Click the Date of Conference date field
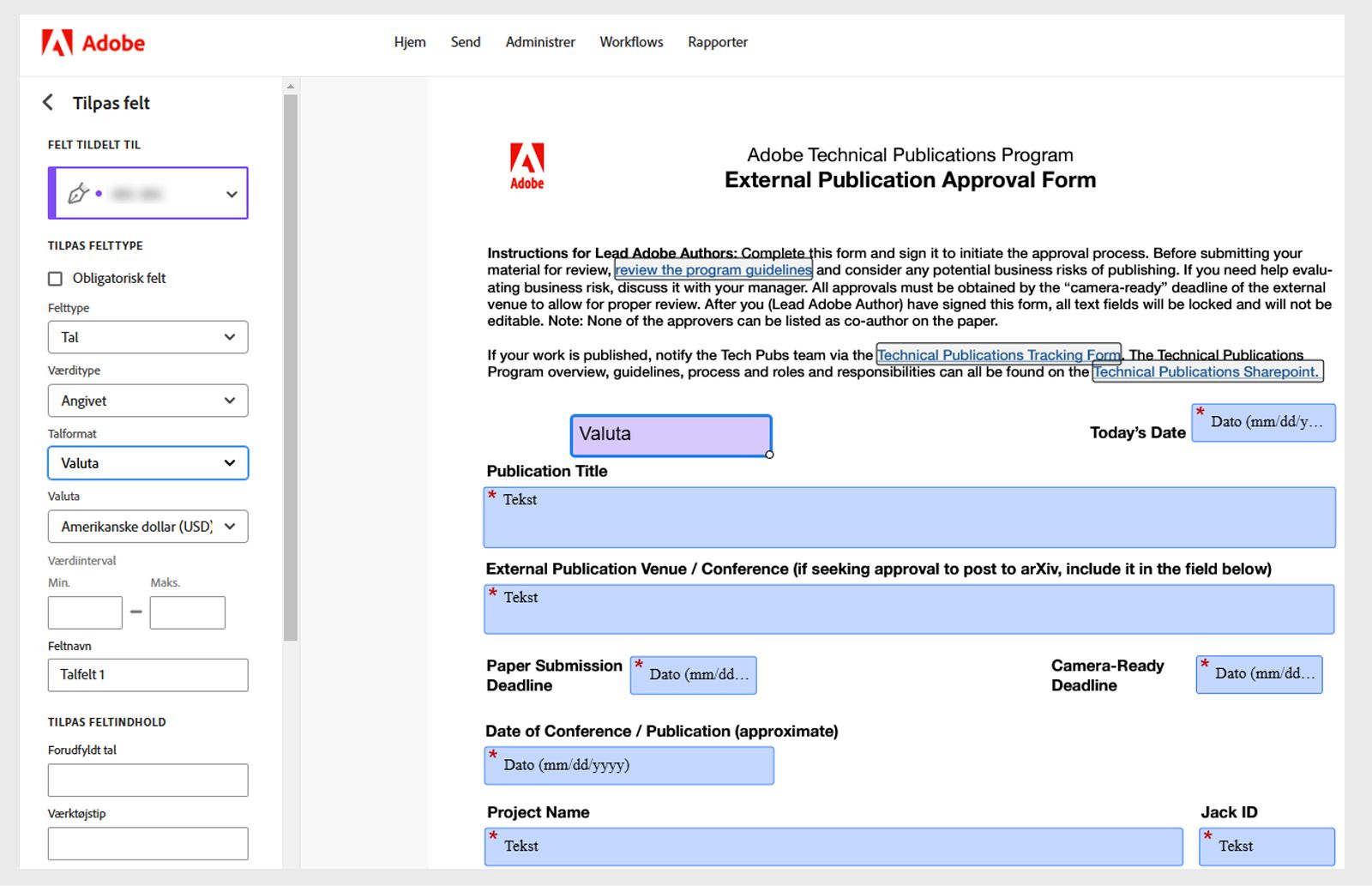 pos(629,765)
